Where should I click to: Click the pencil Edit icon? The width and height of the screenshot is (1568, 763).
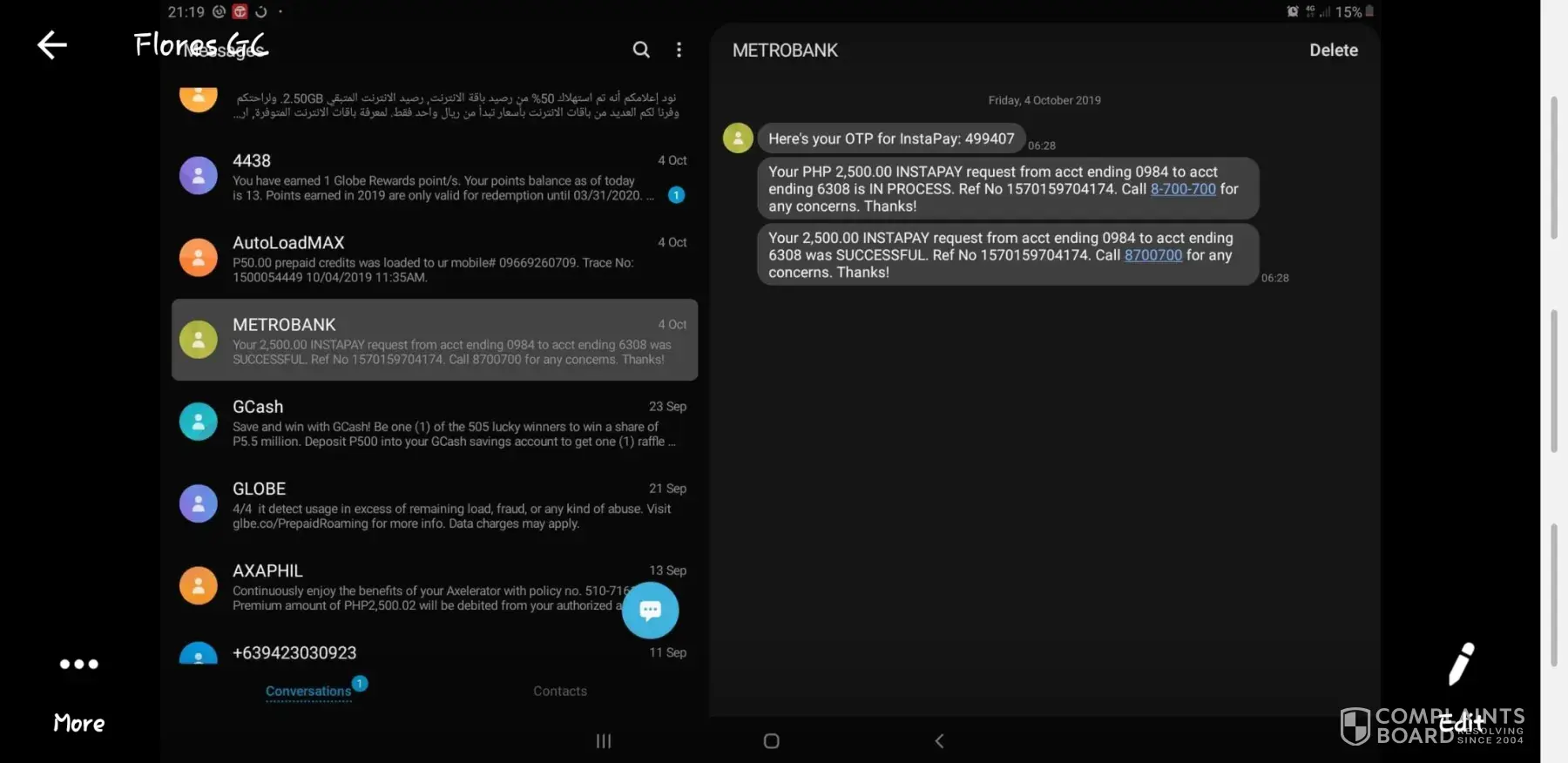point(1461,665)
